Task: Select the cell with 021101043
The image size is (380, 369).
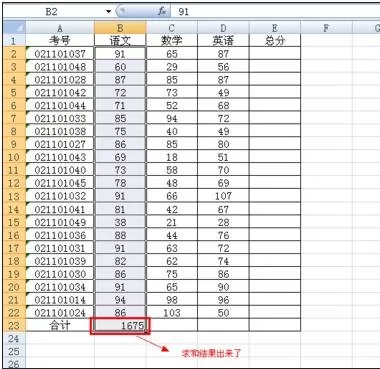Action: (x=60, y=157)
